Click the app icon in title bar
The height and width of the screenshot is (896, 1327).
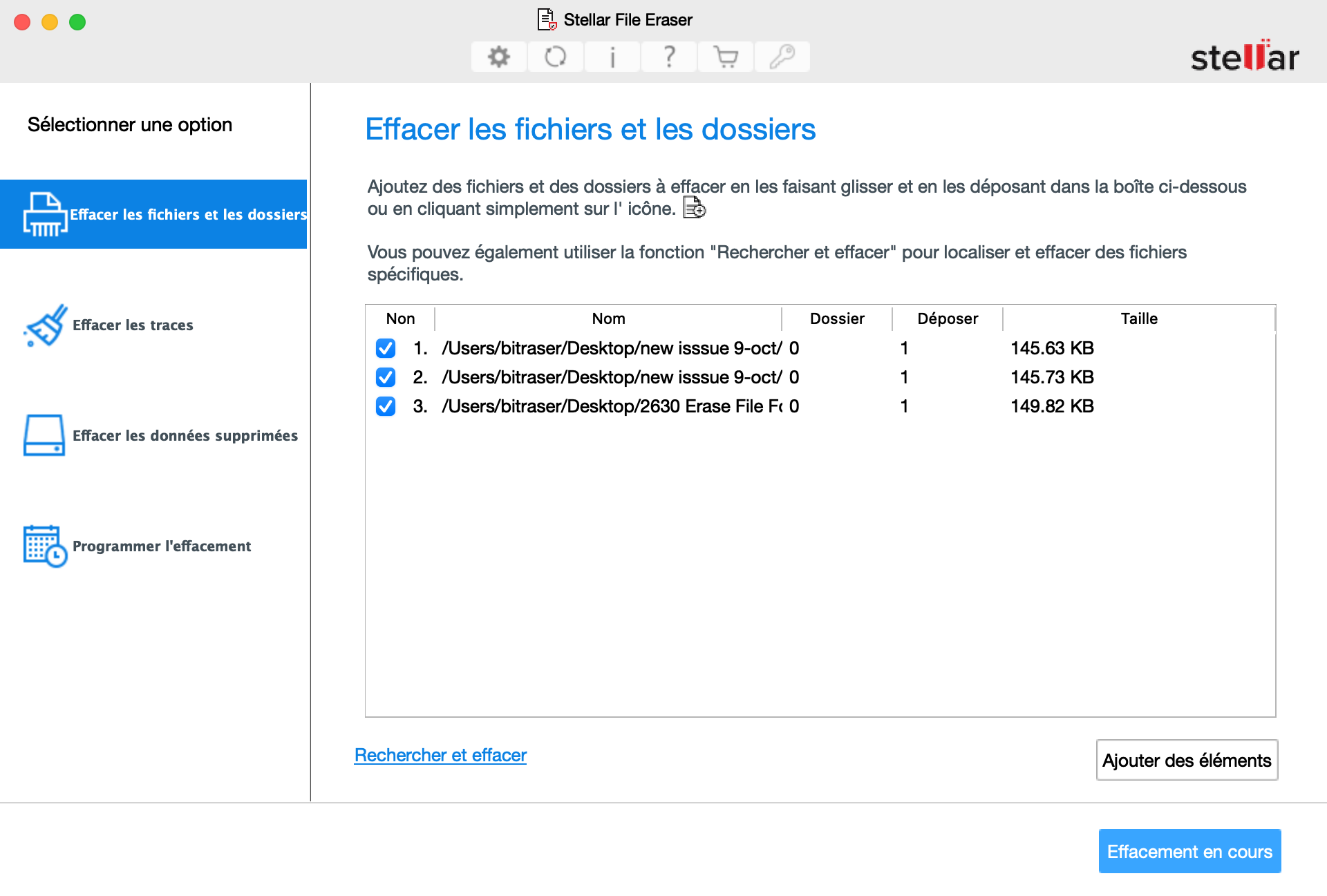[547, 19]
